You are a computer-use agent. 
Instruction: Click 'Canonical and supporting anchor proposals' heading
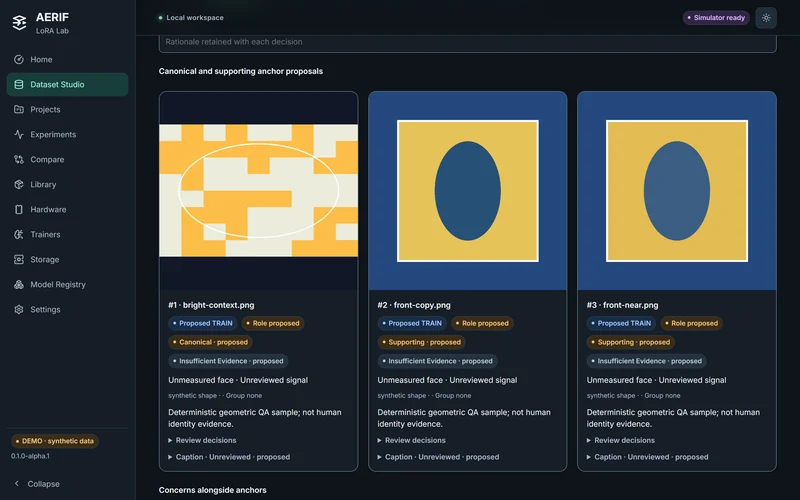[241, 71]
